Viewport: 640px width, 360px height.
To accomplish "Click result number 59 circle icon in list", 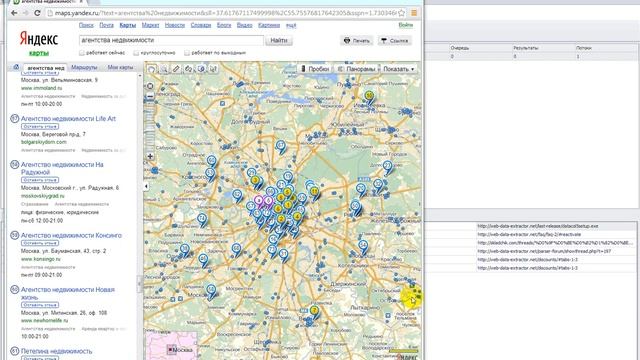I will click(x=15, y=235).
